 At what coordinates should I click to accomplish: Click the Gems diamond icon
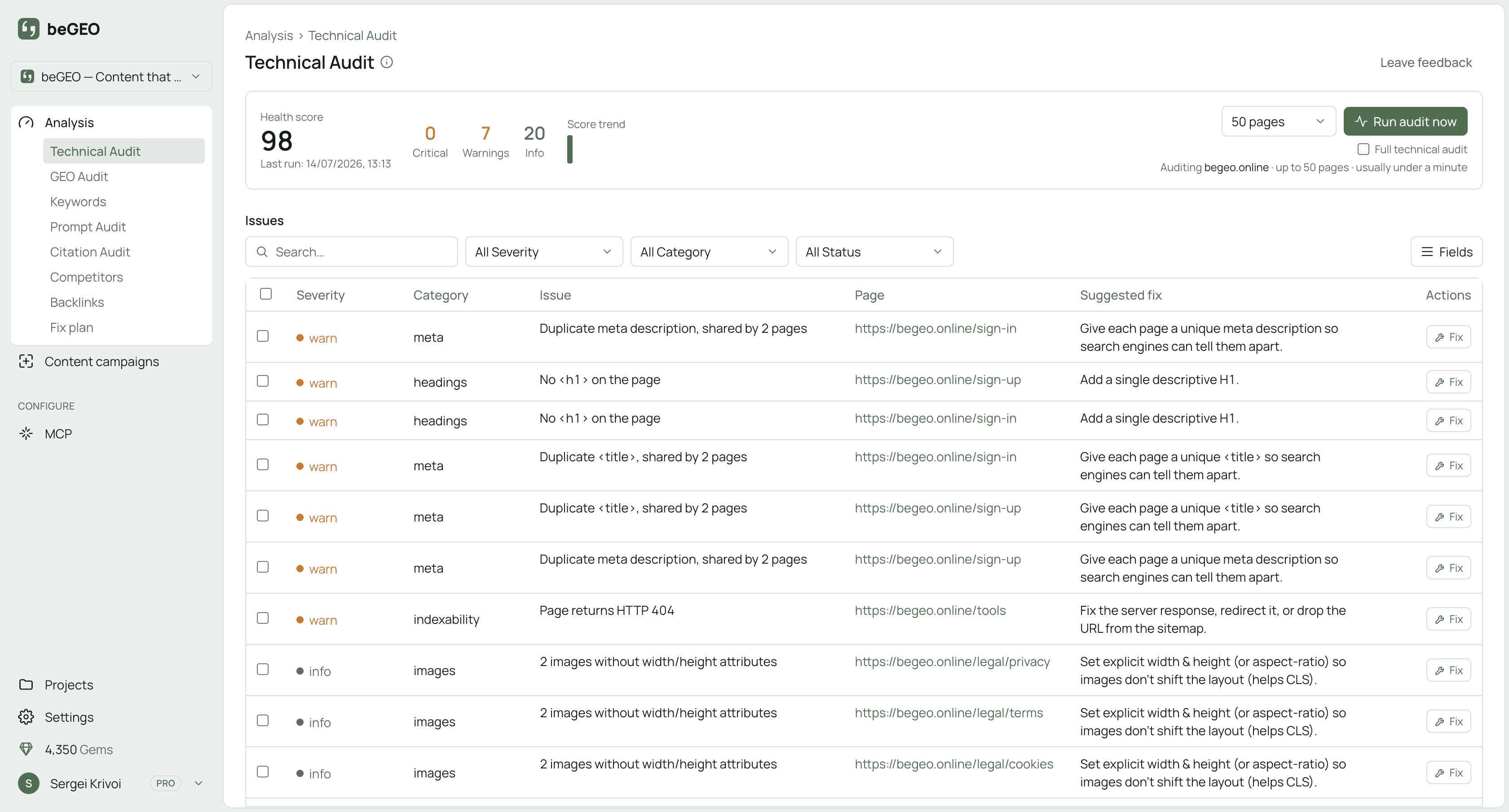[26, 749]
